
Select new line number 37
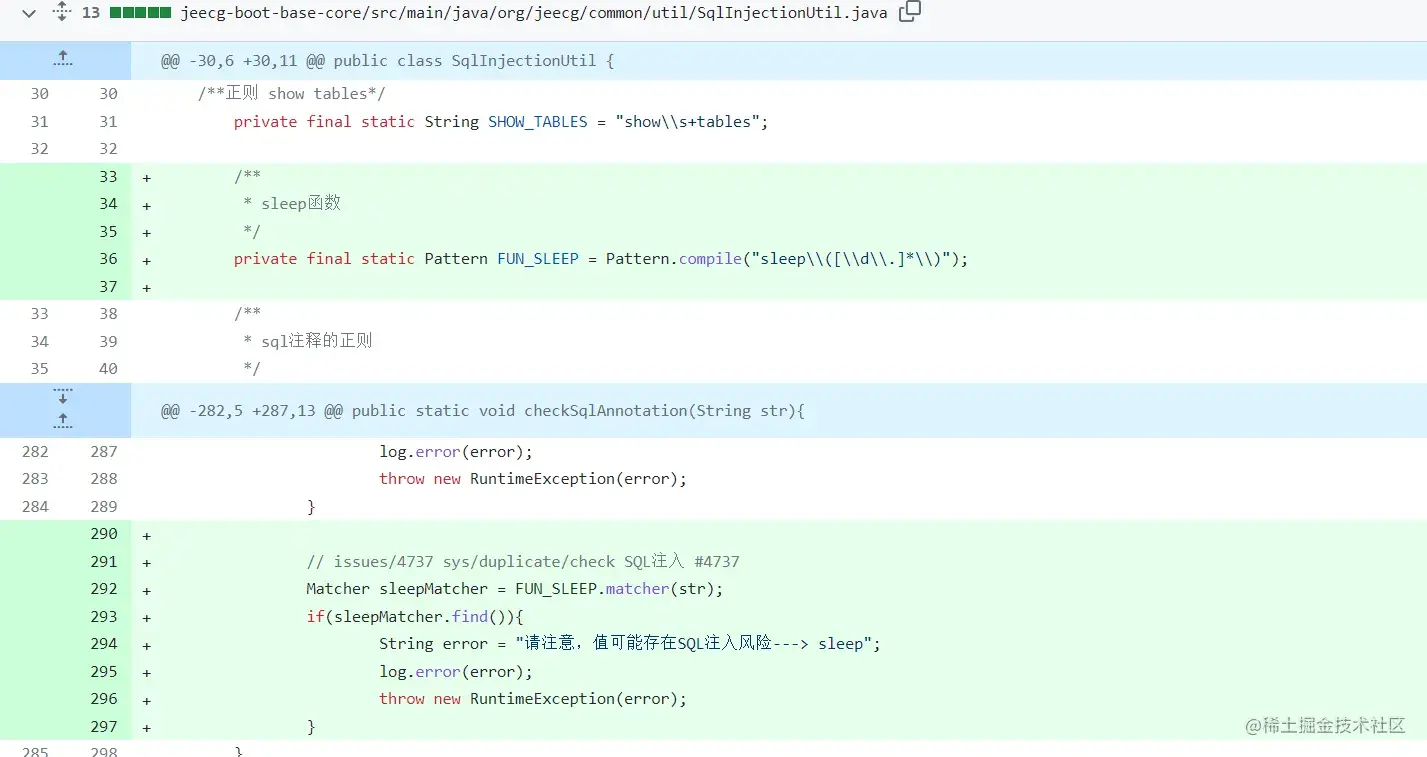tap(108, 287)
